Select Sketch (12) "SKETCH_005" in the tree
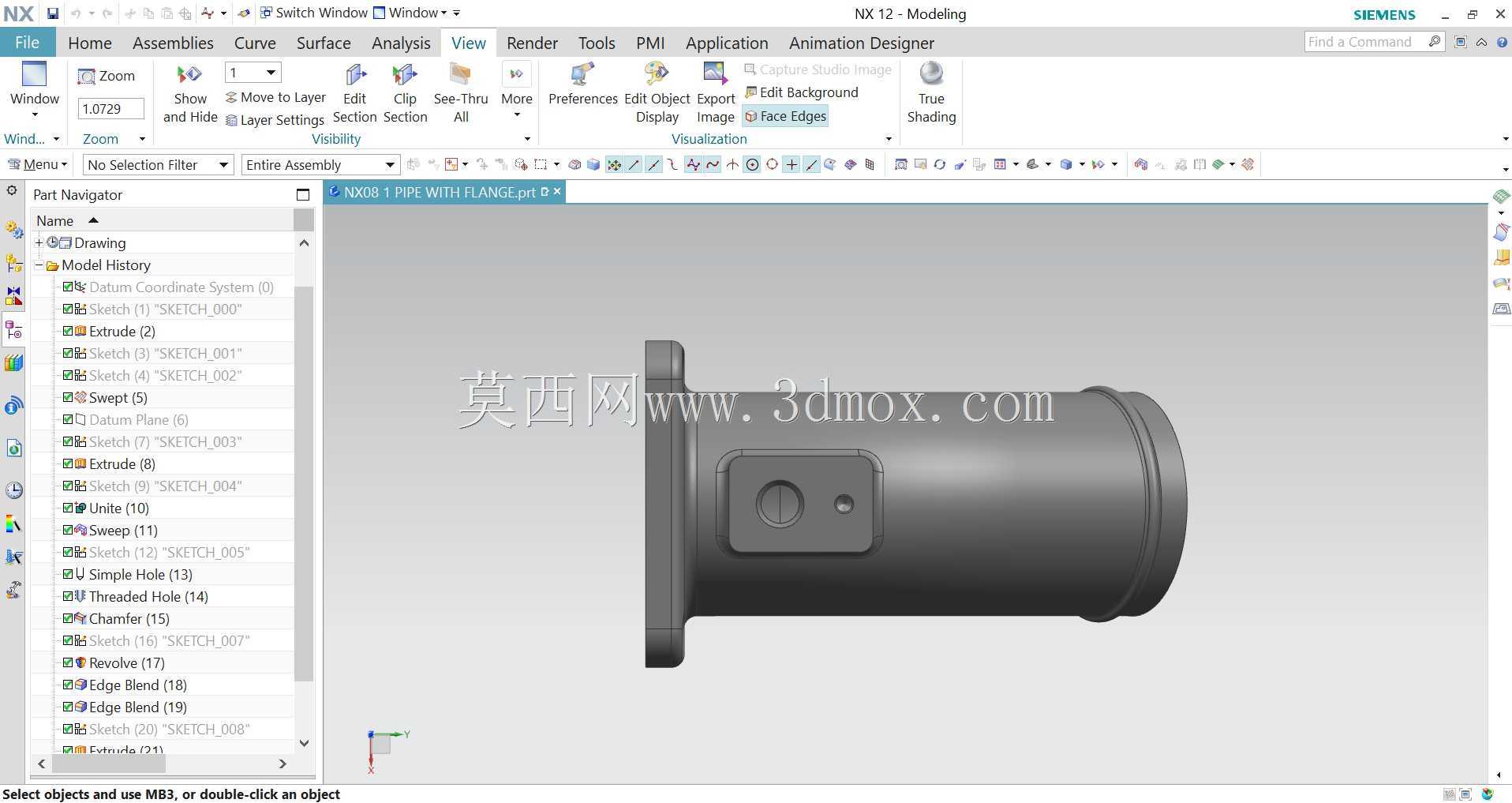 [x=169, y=552]
